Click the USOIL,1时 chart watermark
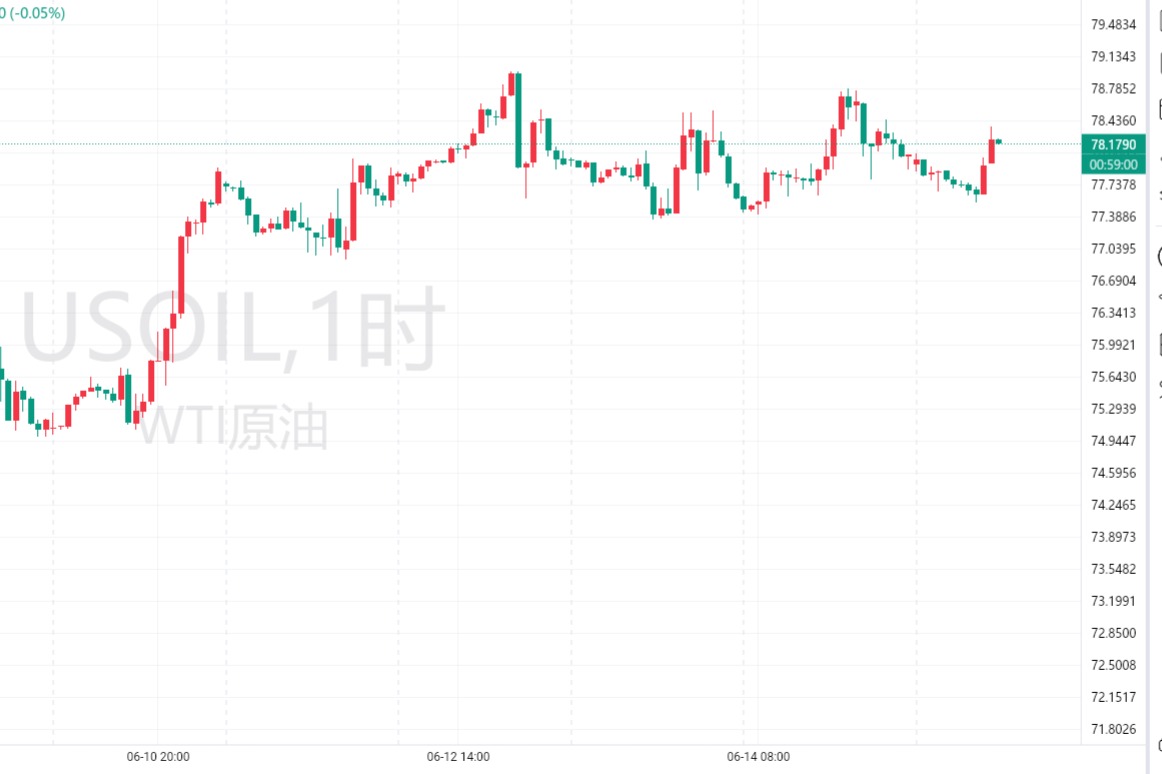The image size is (1162, 774). pos(230,328)
